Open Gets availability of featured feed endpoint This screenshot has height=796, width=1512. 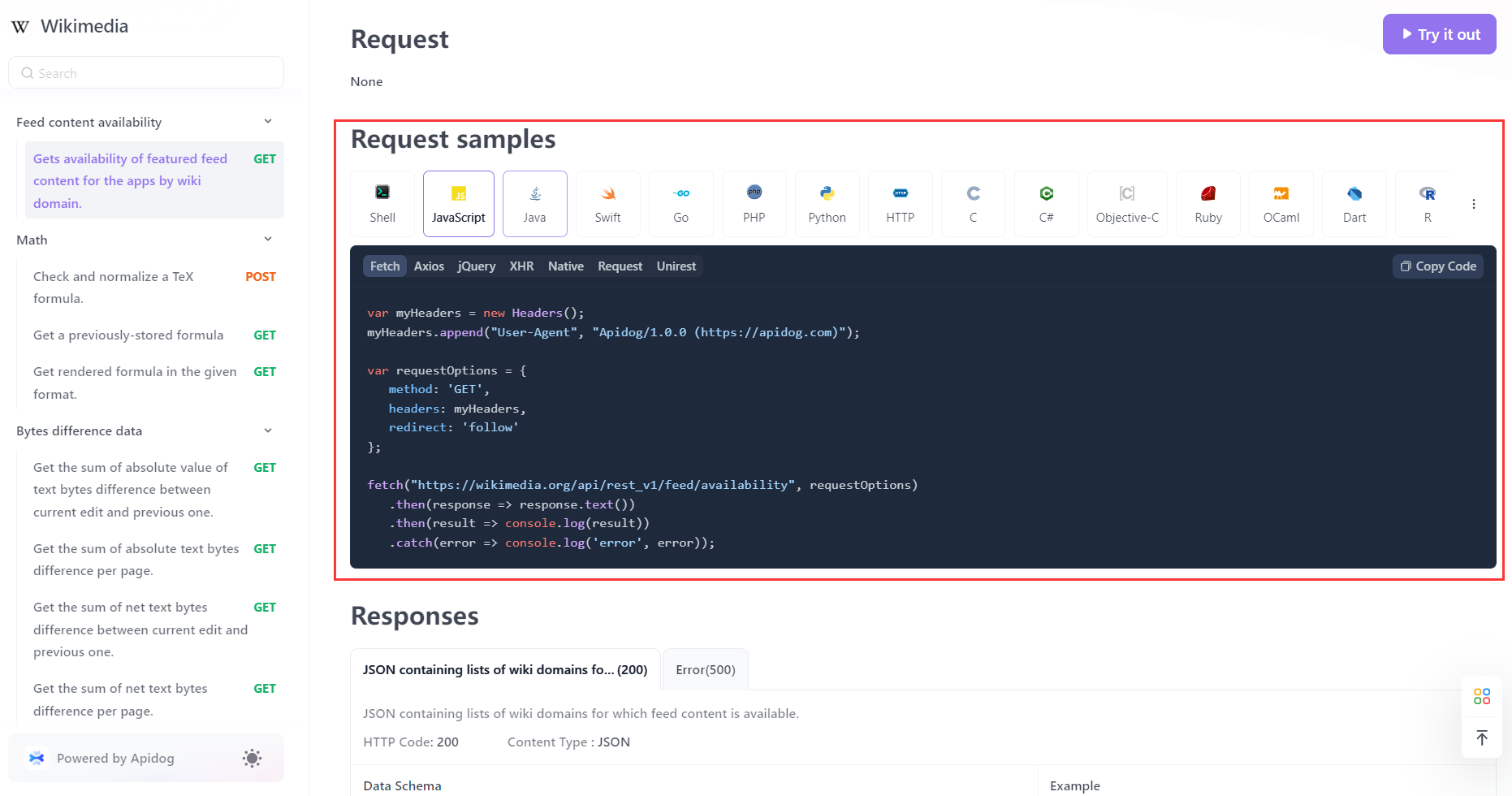coord(154,181)
